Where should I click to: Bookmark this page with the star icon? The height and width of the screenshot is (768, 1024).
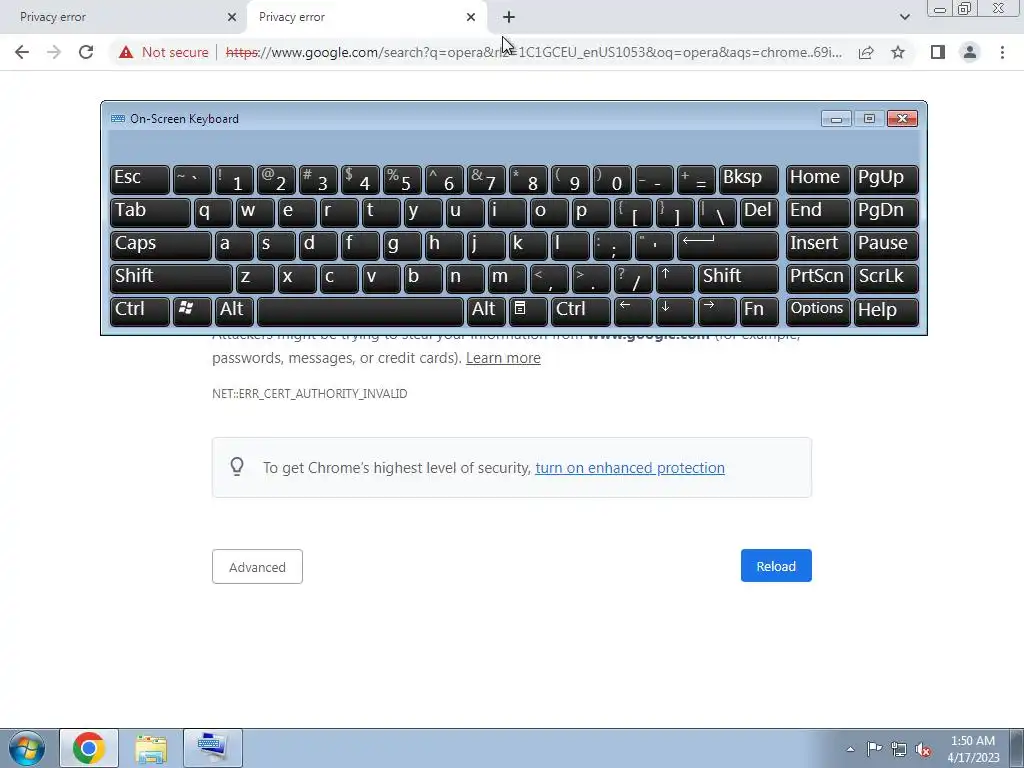pos(898,52)
